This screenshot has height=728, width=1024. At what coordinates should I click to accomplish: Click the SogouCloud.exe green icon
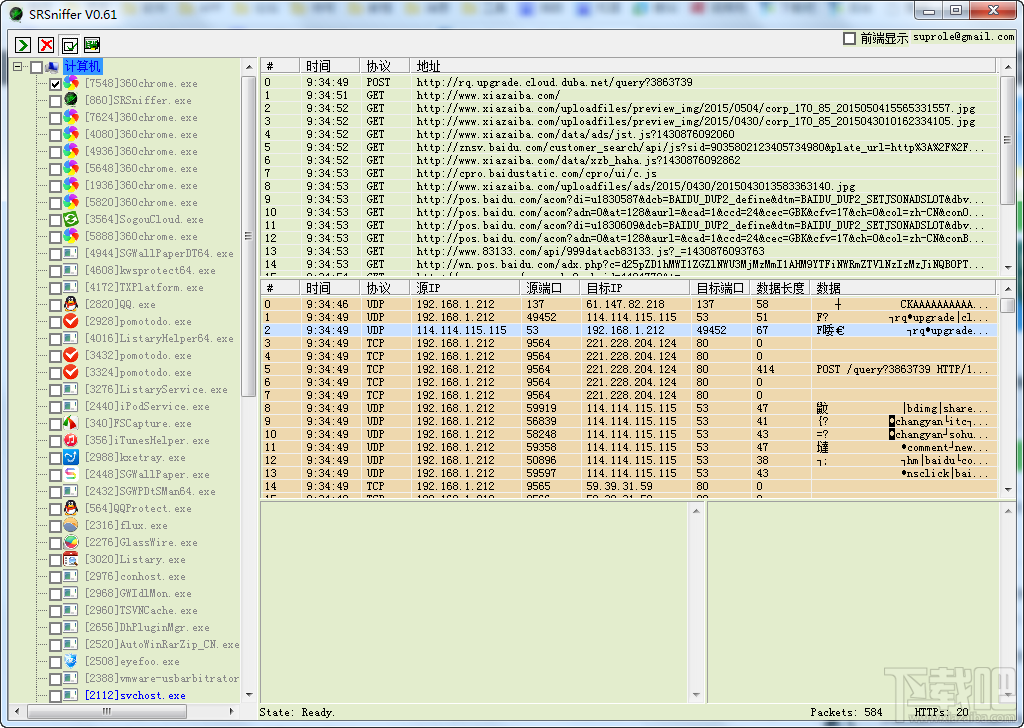pyautogui.click(x=71, y=219)
